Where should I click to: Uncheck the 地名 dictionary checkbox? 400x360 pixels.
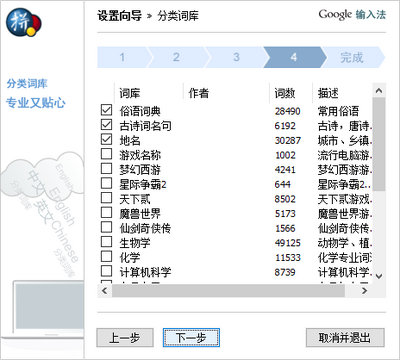(x=106, y=139)
